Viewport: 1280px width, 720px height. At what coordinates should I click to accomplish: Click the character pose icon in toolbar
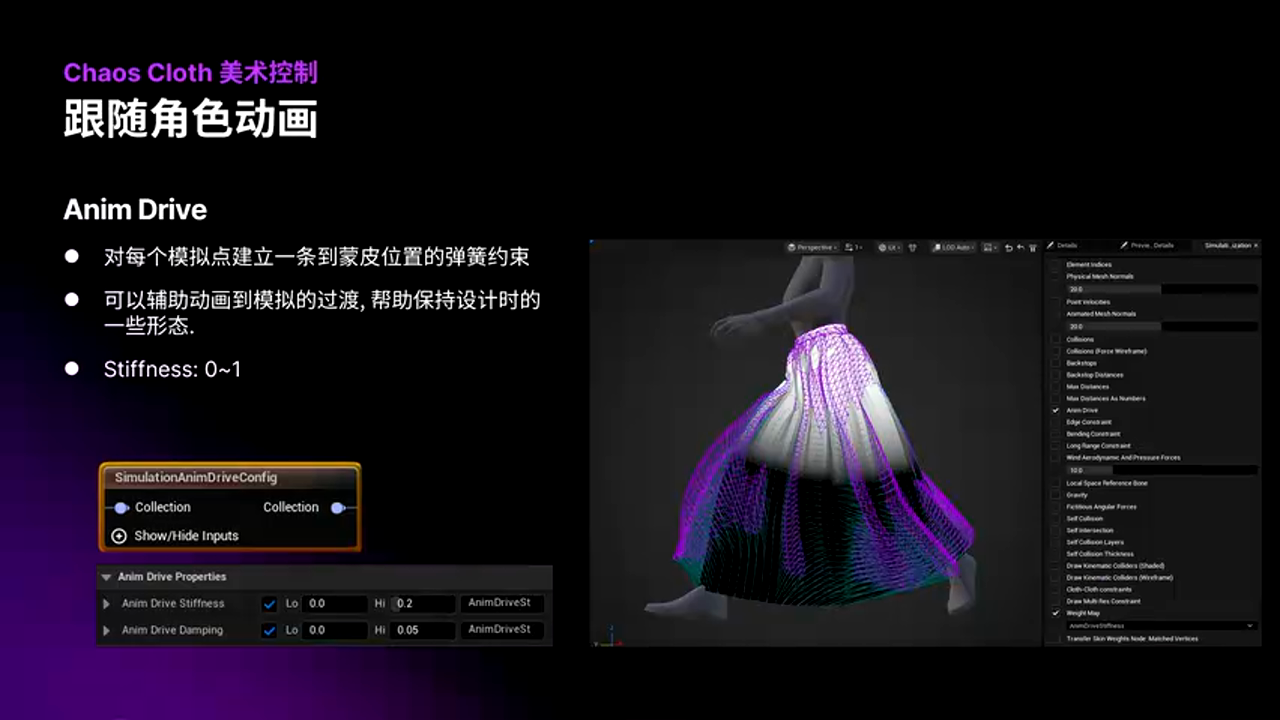(x=911, y=245)
